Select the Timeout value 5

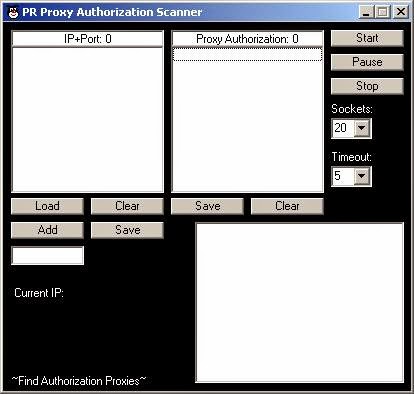click(x=342, y=176)
